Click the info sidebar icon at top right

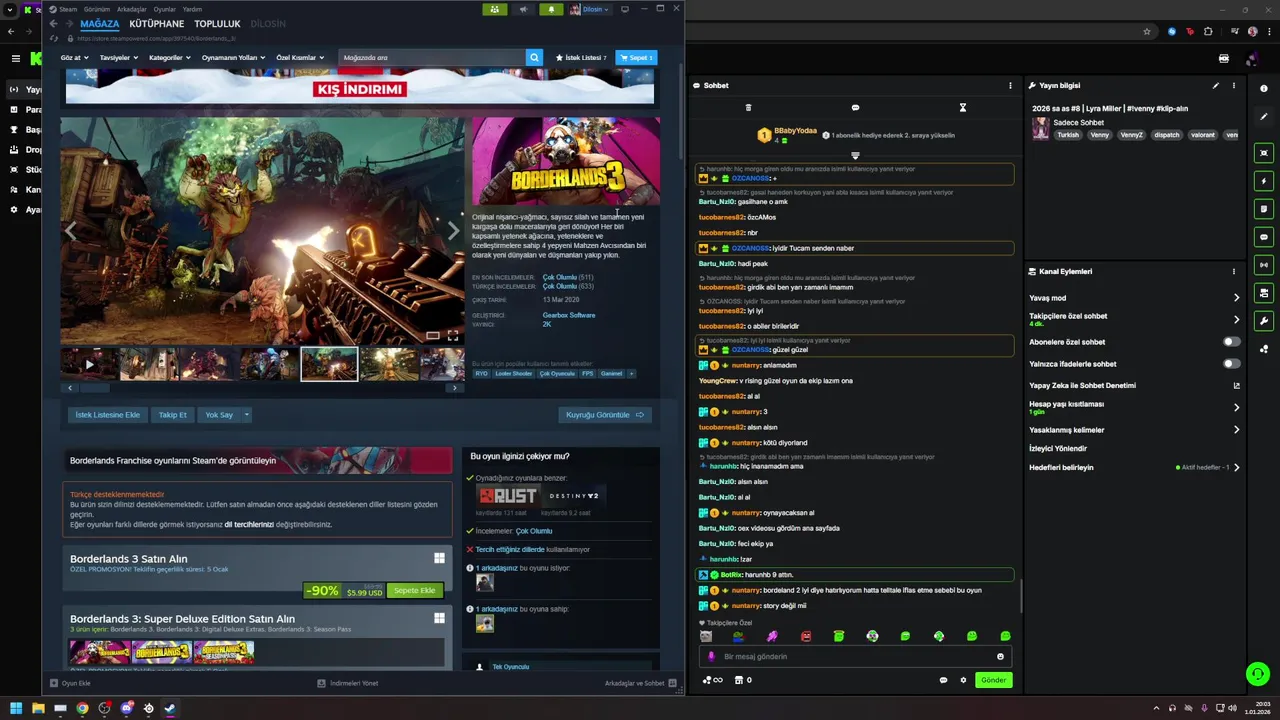(x=1265, y=89)
